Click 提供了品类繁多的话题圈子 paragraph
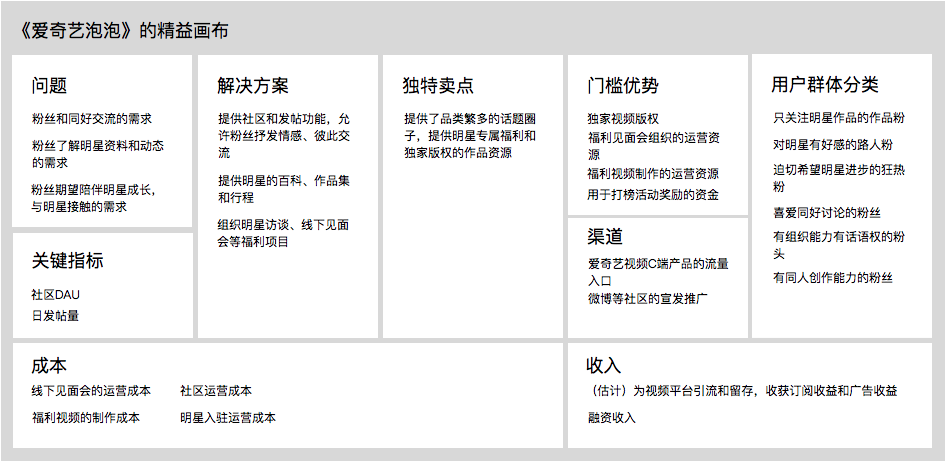946x462 pixels. click(470, 136)
